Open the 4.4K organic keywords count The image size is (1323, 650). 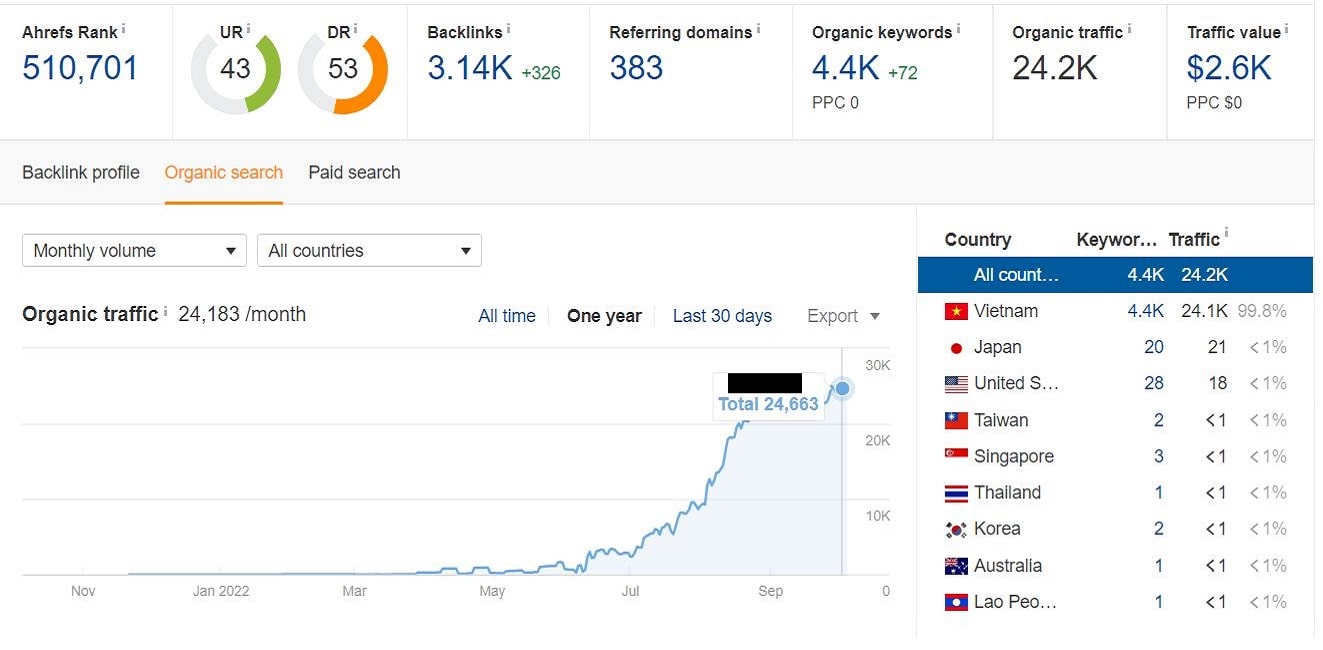pyautogui.click(x=846, y=68)
